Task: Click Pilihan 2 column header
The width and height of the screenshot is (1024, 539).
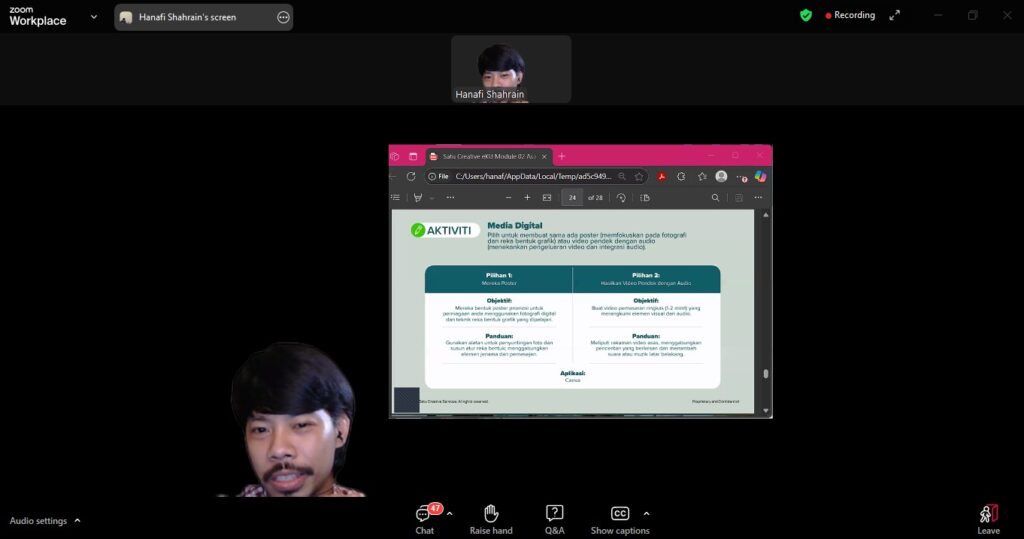Action: [647, 279]
